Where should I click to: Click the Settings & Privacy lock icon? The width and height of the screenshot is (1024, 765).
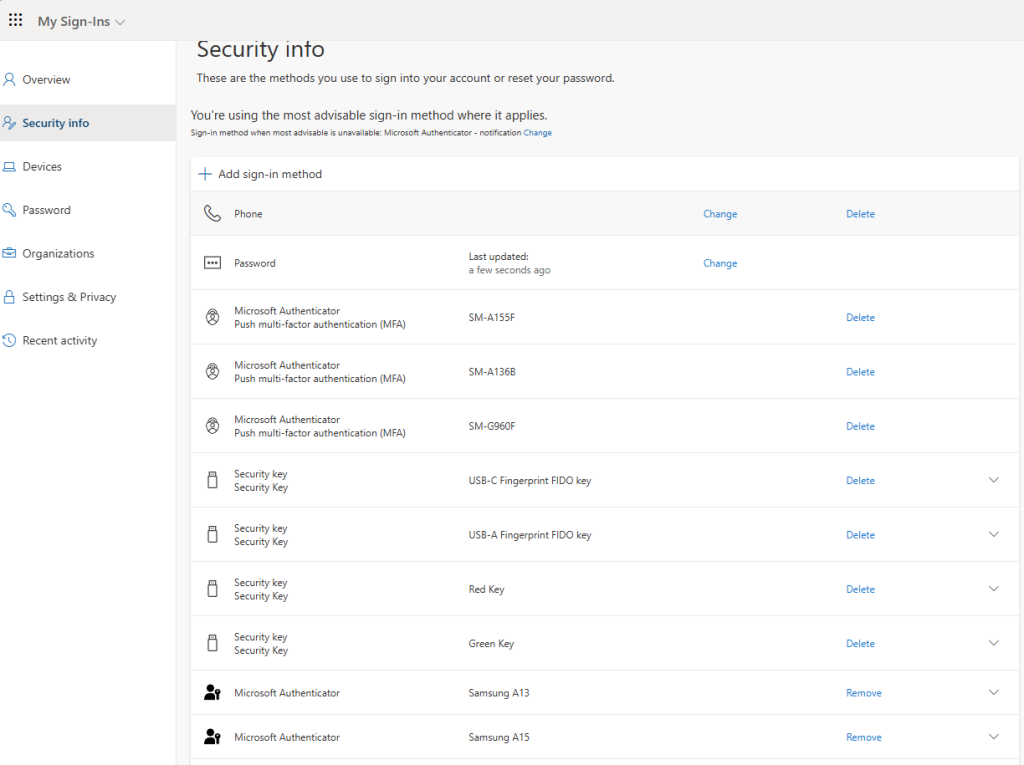[x=9, y=297]
